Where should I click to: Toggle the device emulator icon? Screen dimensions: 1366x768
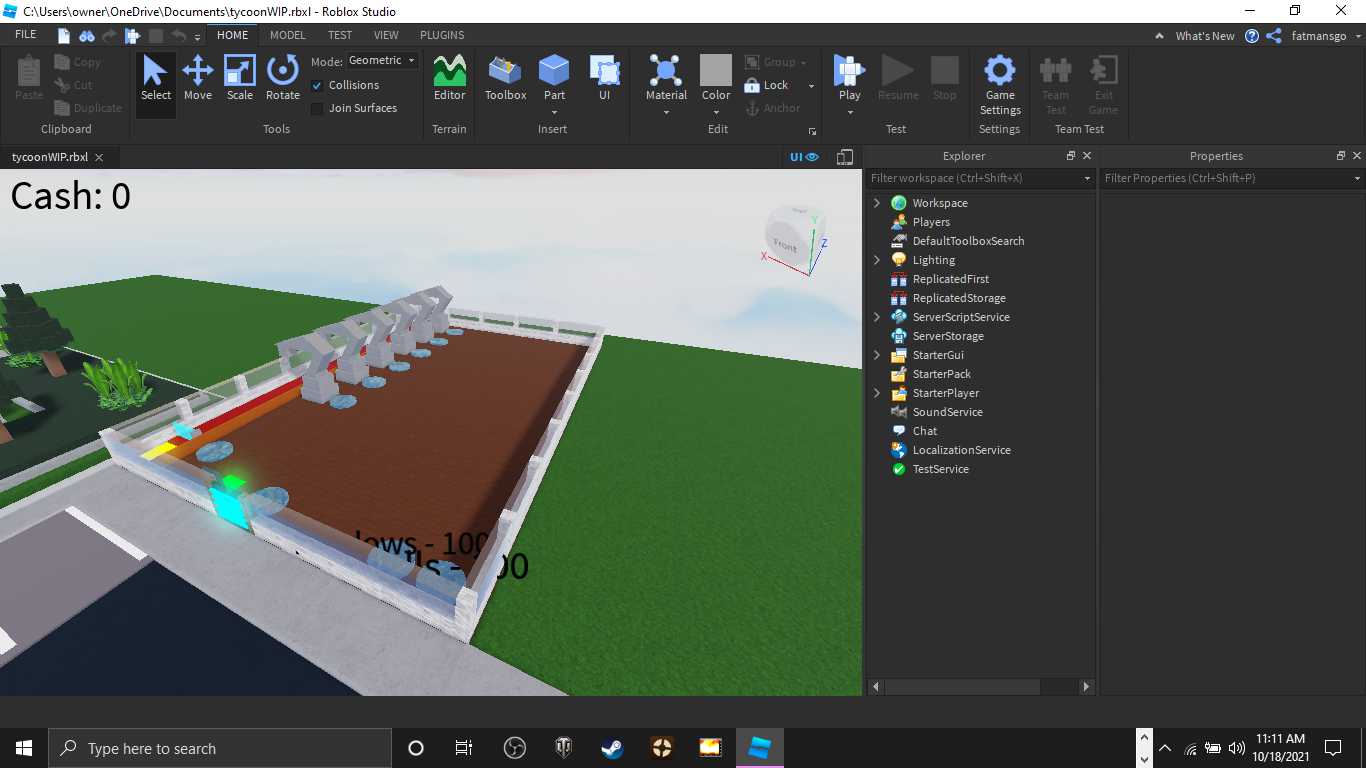click(x=845, y=157)
